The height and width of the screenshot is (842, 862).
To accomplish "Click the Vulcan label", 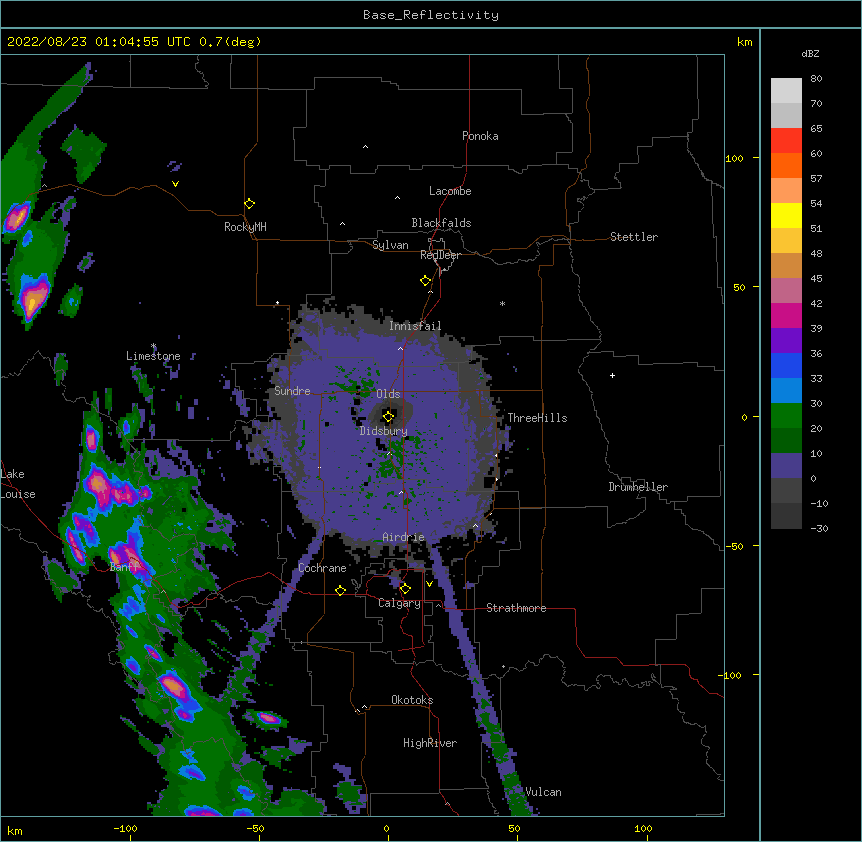I will (543, 792).
